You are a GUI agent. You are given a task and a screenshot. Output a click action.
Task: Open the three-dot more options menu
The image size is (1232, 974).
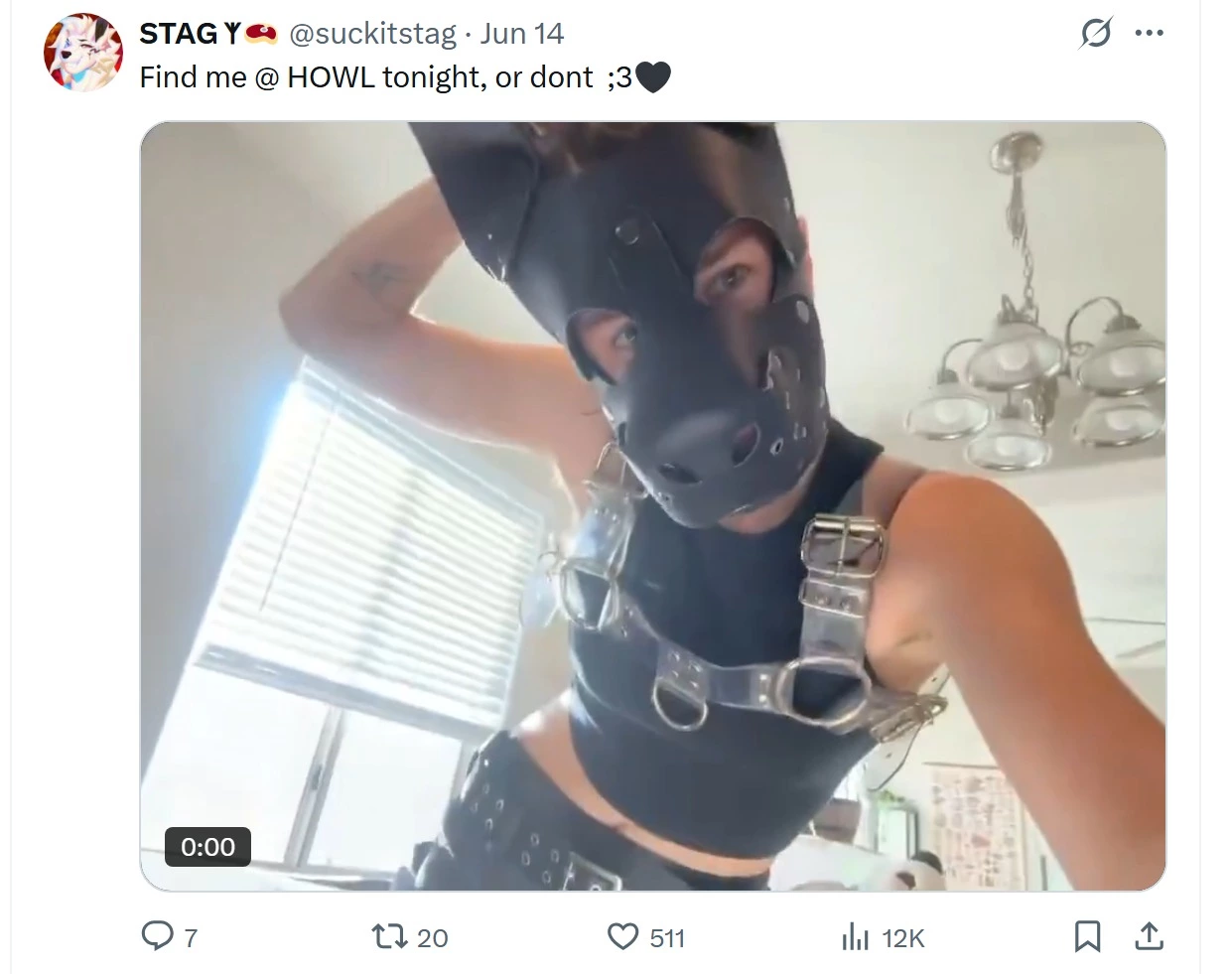click(1149, 33)
